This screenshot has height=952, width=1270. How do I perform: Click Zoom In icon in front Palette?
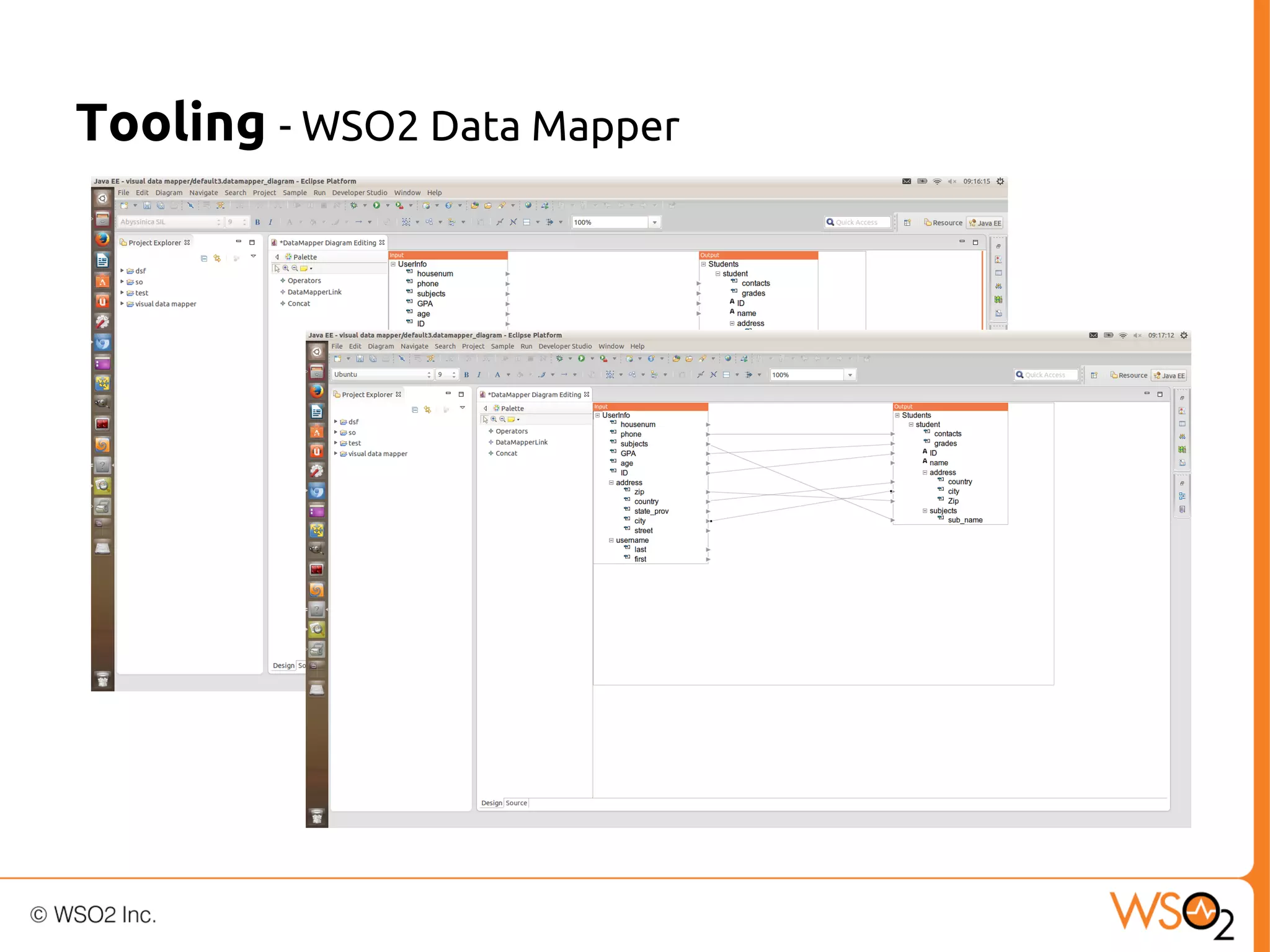pyautogui.click(x=494, y=419)
